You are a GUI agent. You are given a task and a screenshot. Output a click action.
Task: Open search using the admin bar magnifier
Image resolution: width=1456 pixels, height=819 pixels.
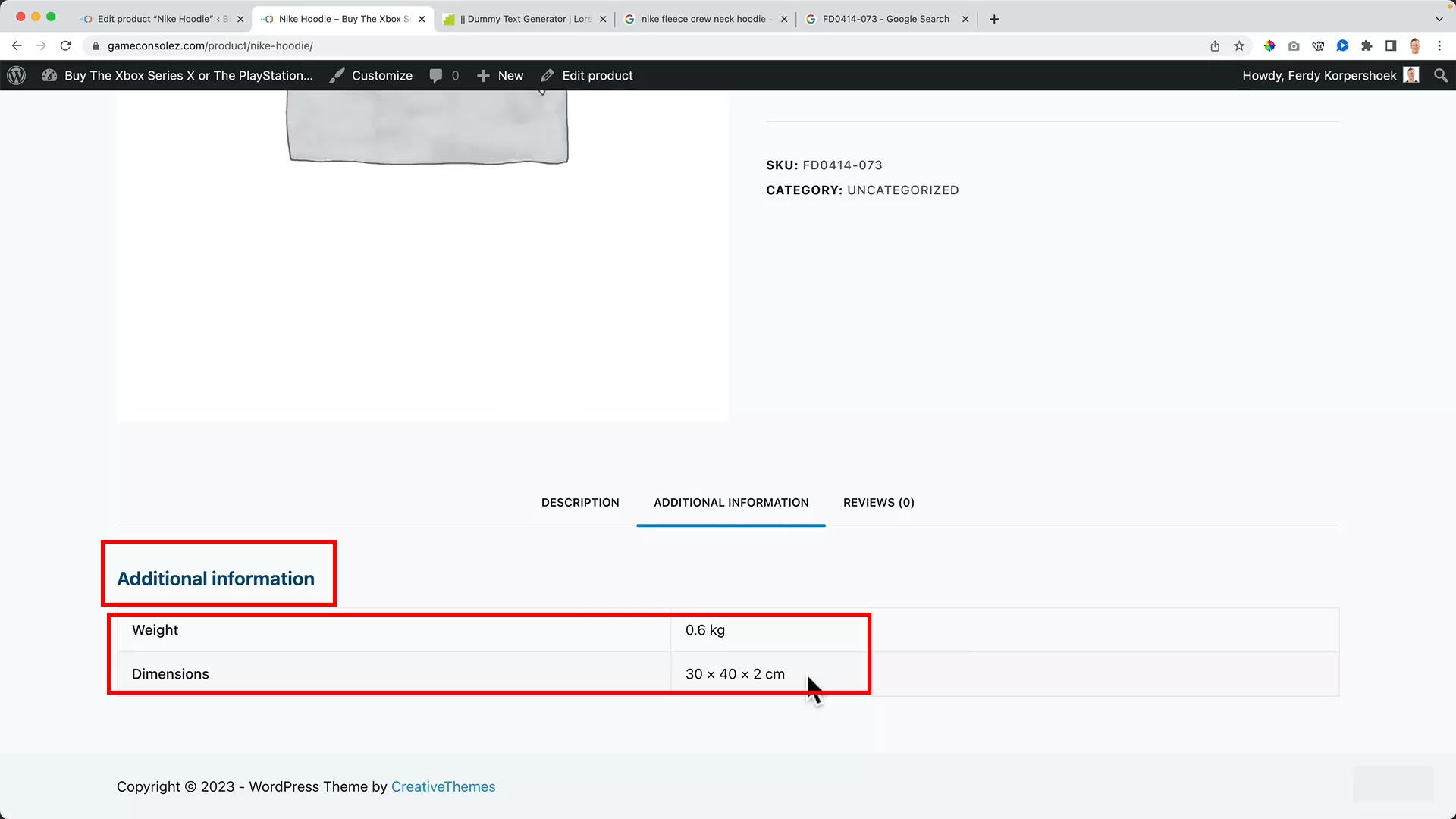pos(1440,75)
